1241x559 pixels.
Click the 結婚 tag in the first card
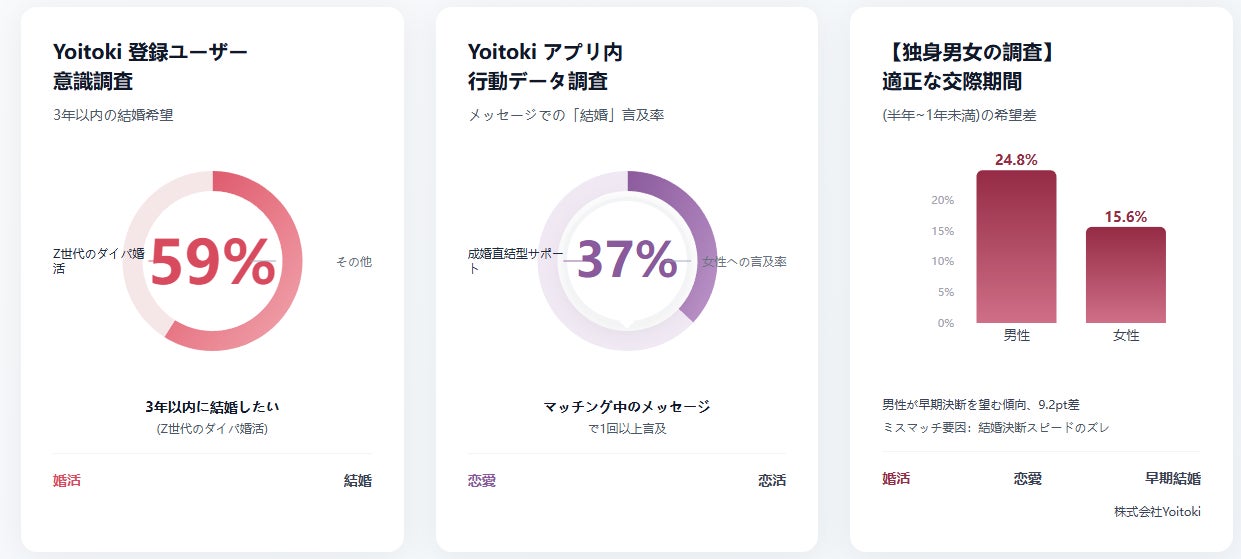(357, 481)
